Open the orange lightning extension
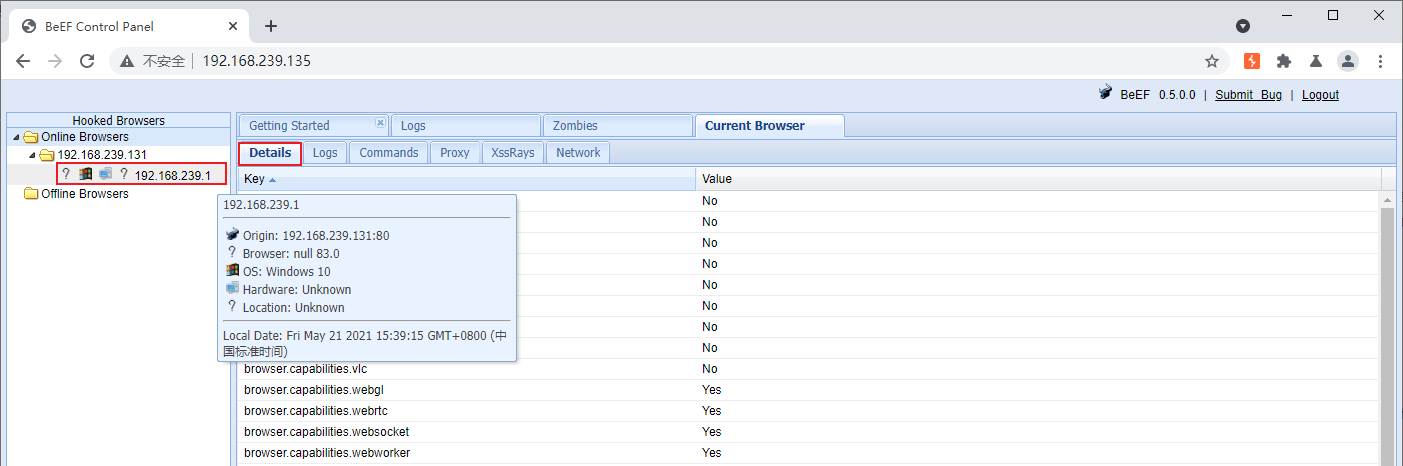The width and height of the screenshot is (1403, 466). pyautogui.click(x=1252, y=61)
